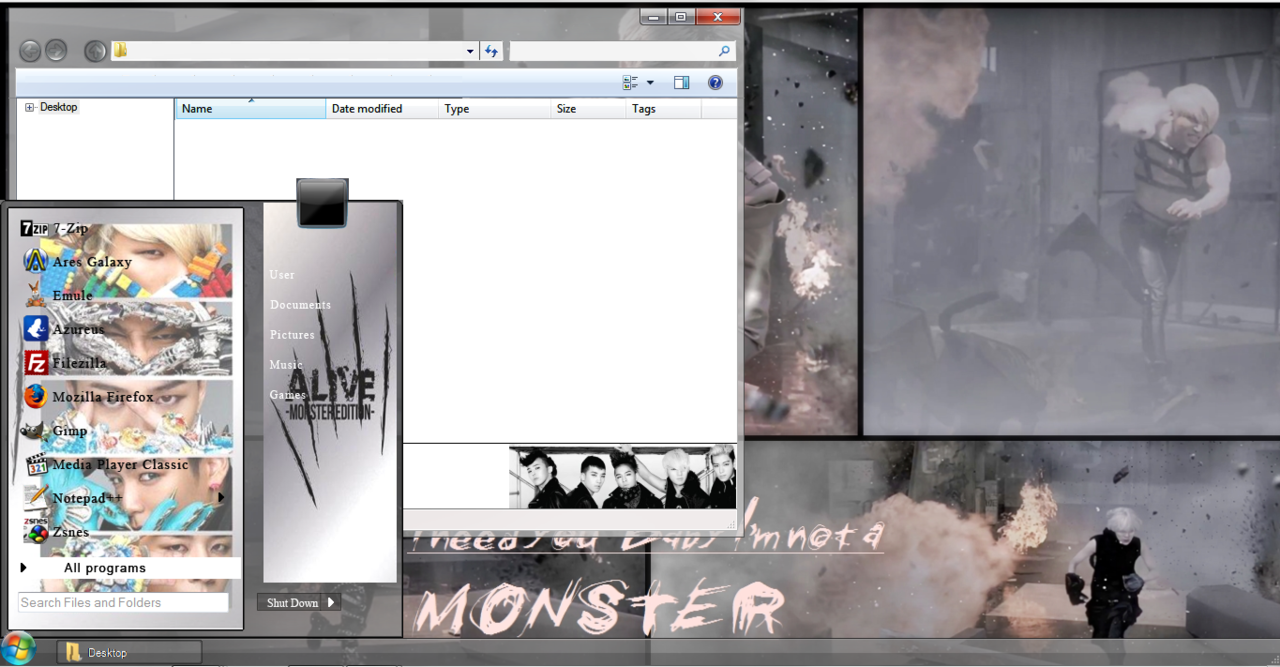This screenshot has height=667, width=1280.
Task: Click band photo thumbnail in details pane
Action: (x=622, y=478)
